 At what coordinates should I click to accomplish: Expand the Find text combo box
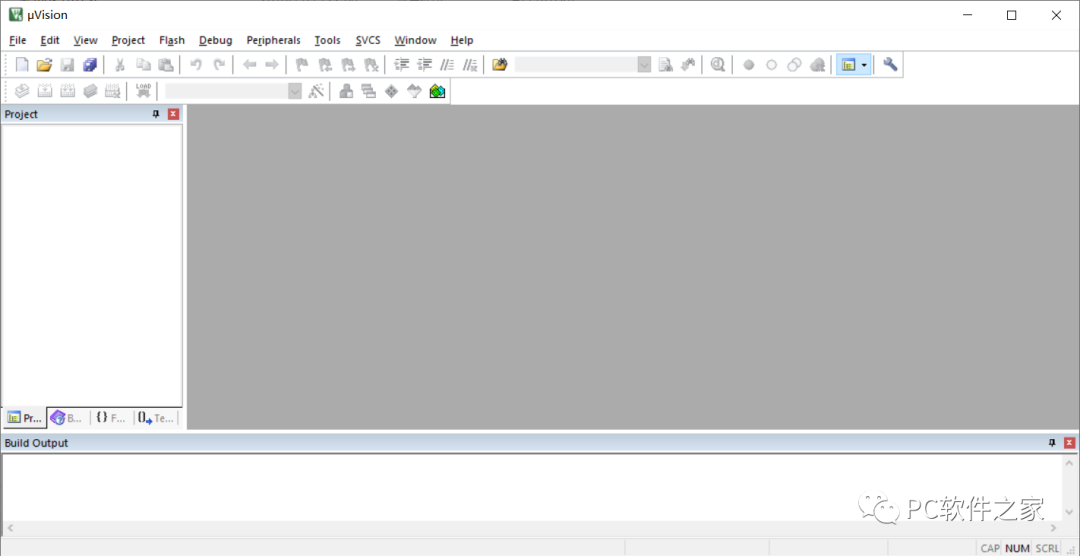point(644,65)
